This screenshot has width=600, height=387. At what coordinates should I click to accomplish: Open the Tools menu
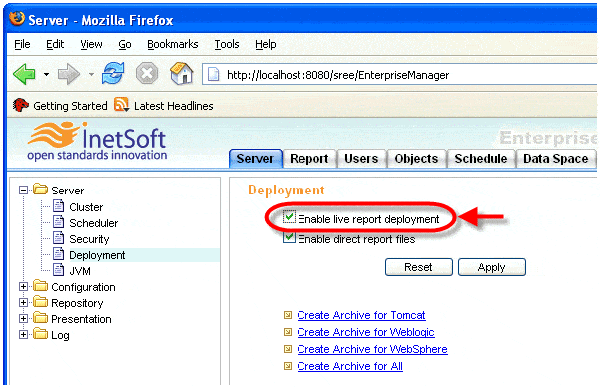pos(227,44)
